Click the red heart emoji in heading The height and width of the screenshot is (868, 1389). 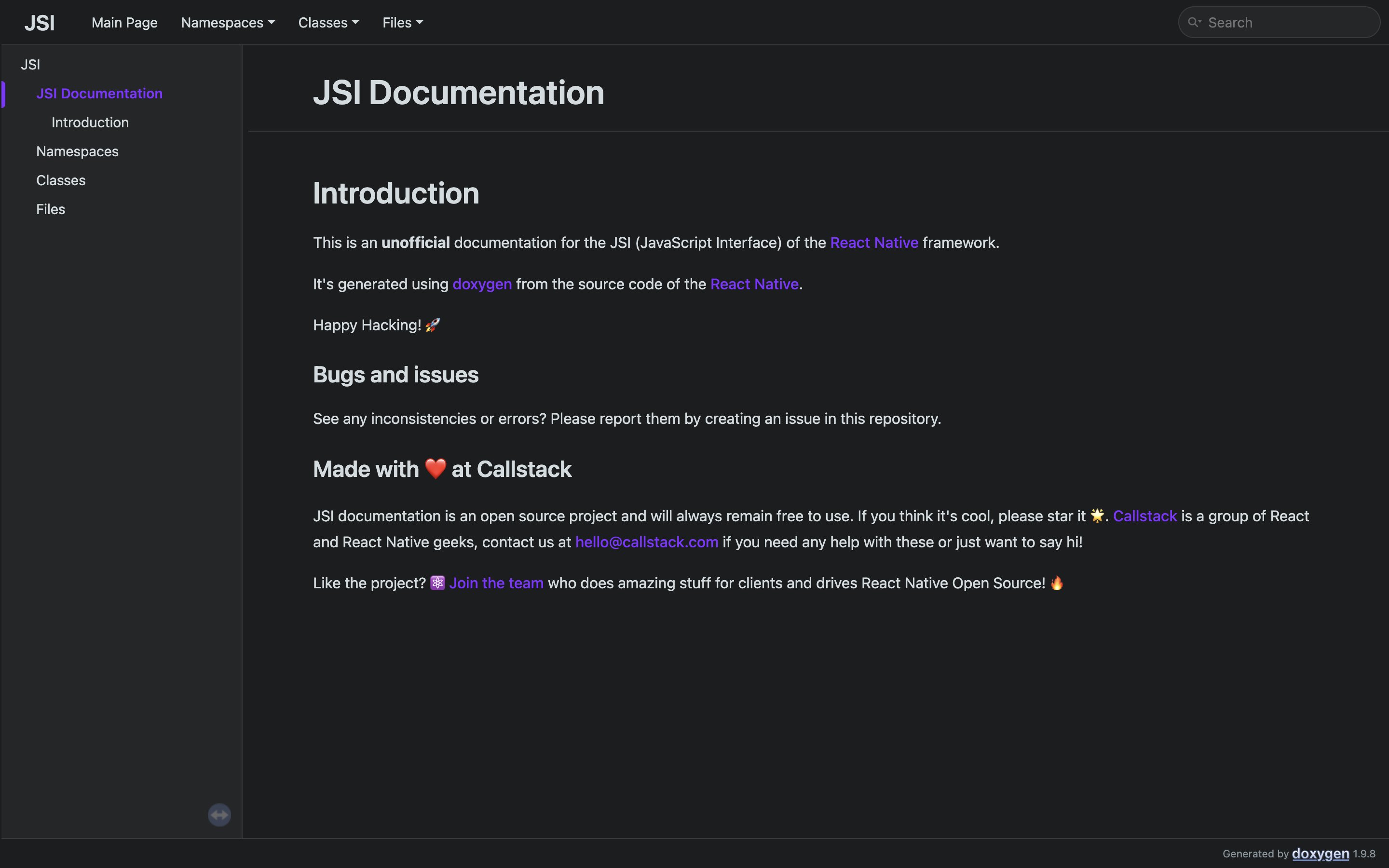pos(436,468)
